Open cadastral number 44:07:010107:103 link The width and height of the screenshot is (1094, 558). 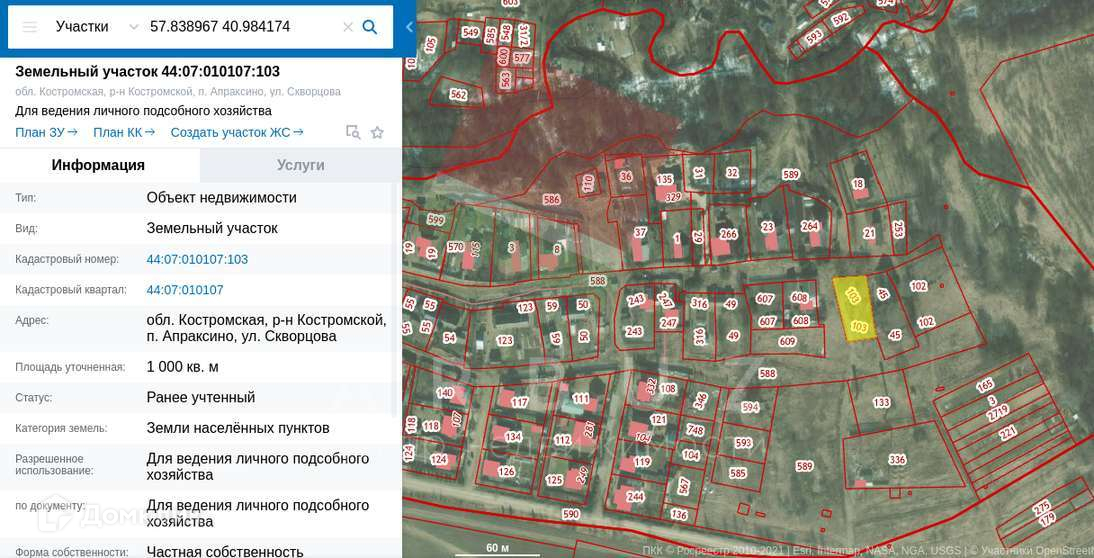(x=197, y=259)
